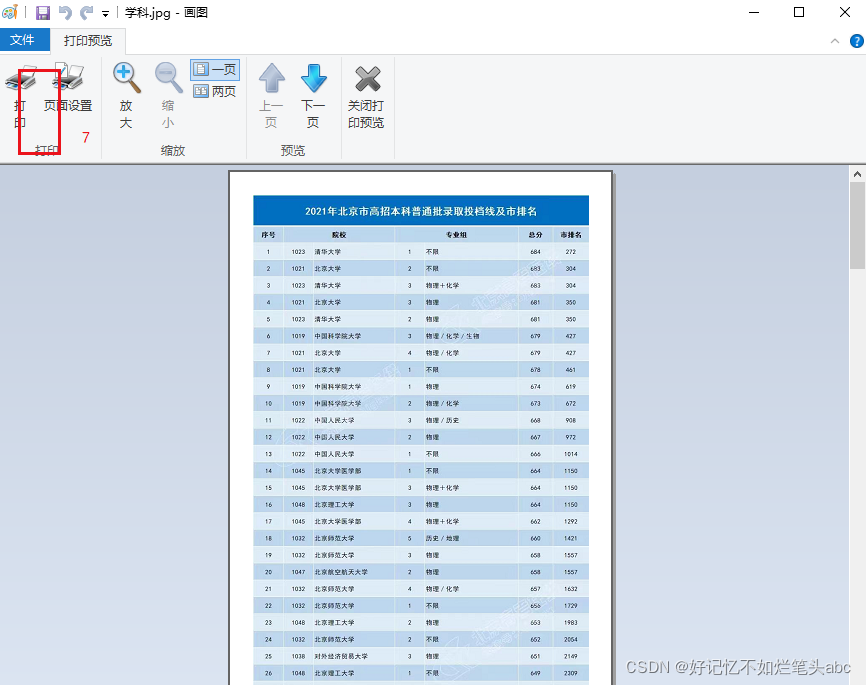Click the previewed page title 2021年北京市高招
866x685 pixels.
click(421, 212)
